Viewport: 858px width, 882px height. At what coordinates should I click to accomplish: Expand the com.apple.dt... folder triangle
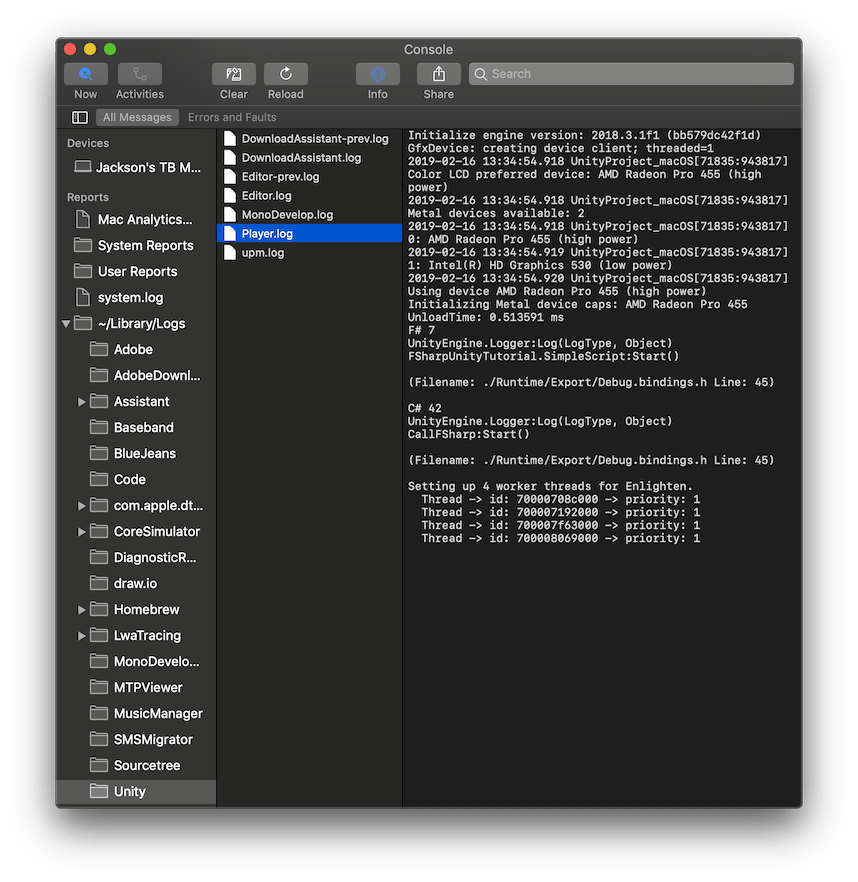tap(81, 506)
